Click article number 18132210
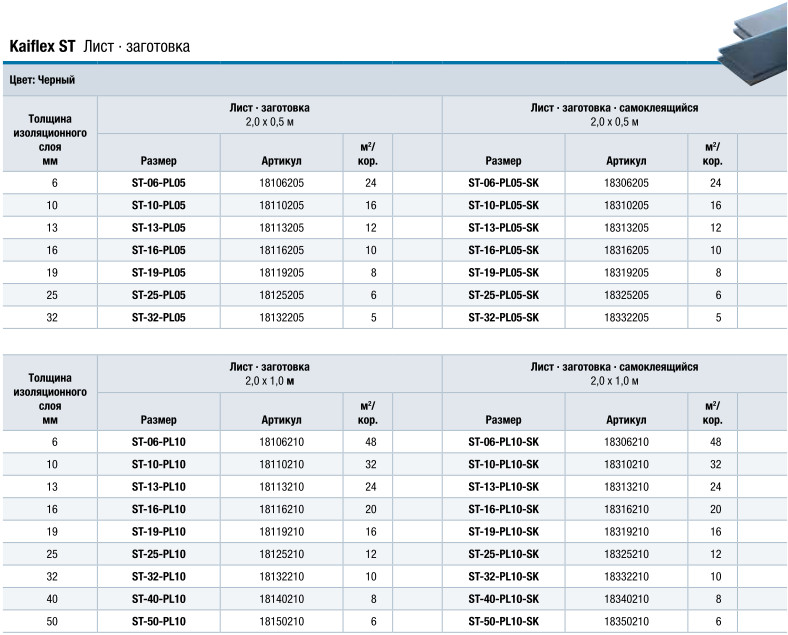Screen dimensions: 788x635 (281, 577)
